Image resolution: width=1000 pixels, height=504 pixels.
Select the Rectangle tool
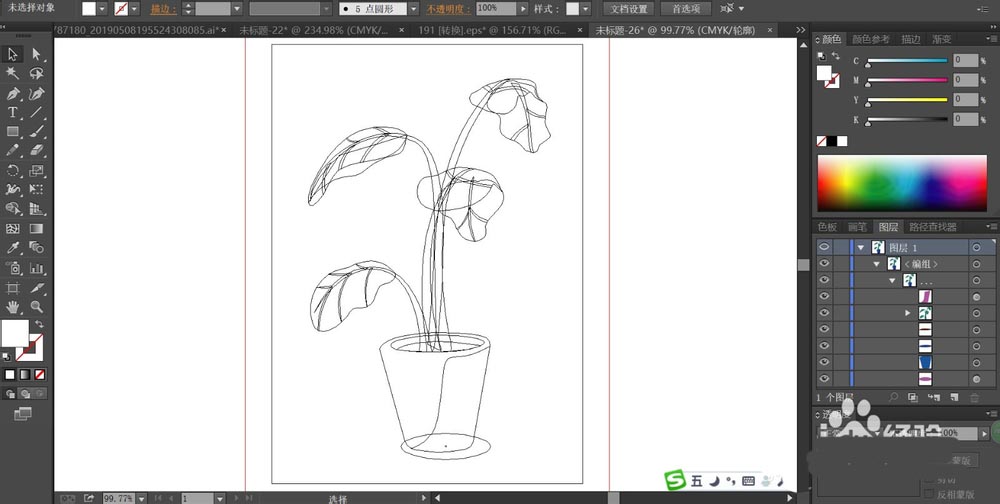(13, 132)
